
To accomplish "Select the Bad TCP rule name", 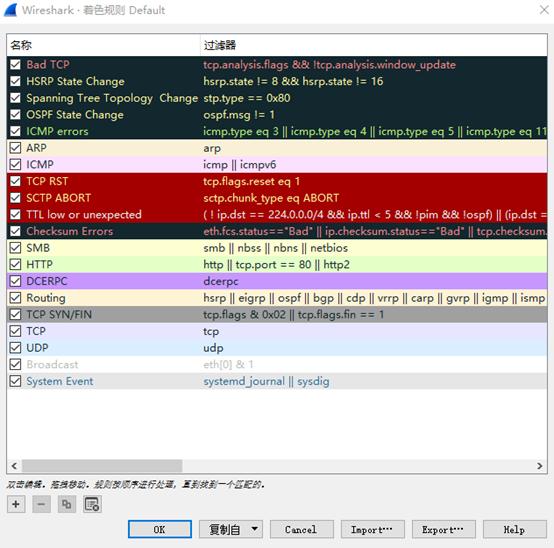I will point(48,65).
